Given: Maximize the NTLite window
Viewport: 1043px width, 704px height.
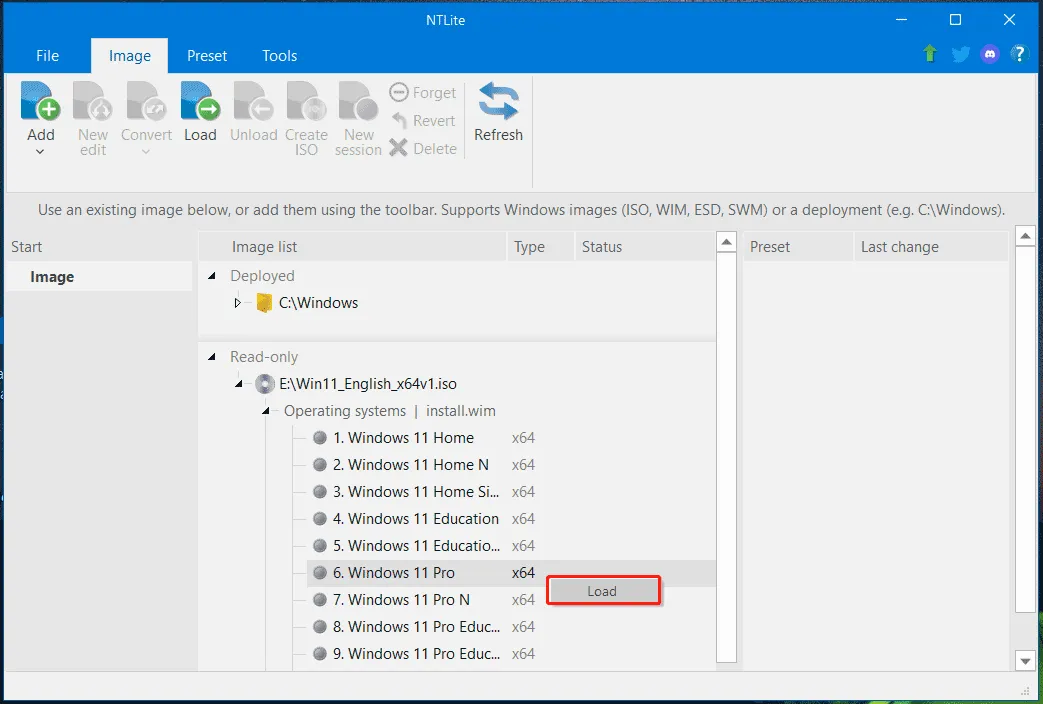Looking at the screenshot, I should (955, 20).
